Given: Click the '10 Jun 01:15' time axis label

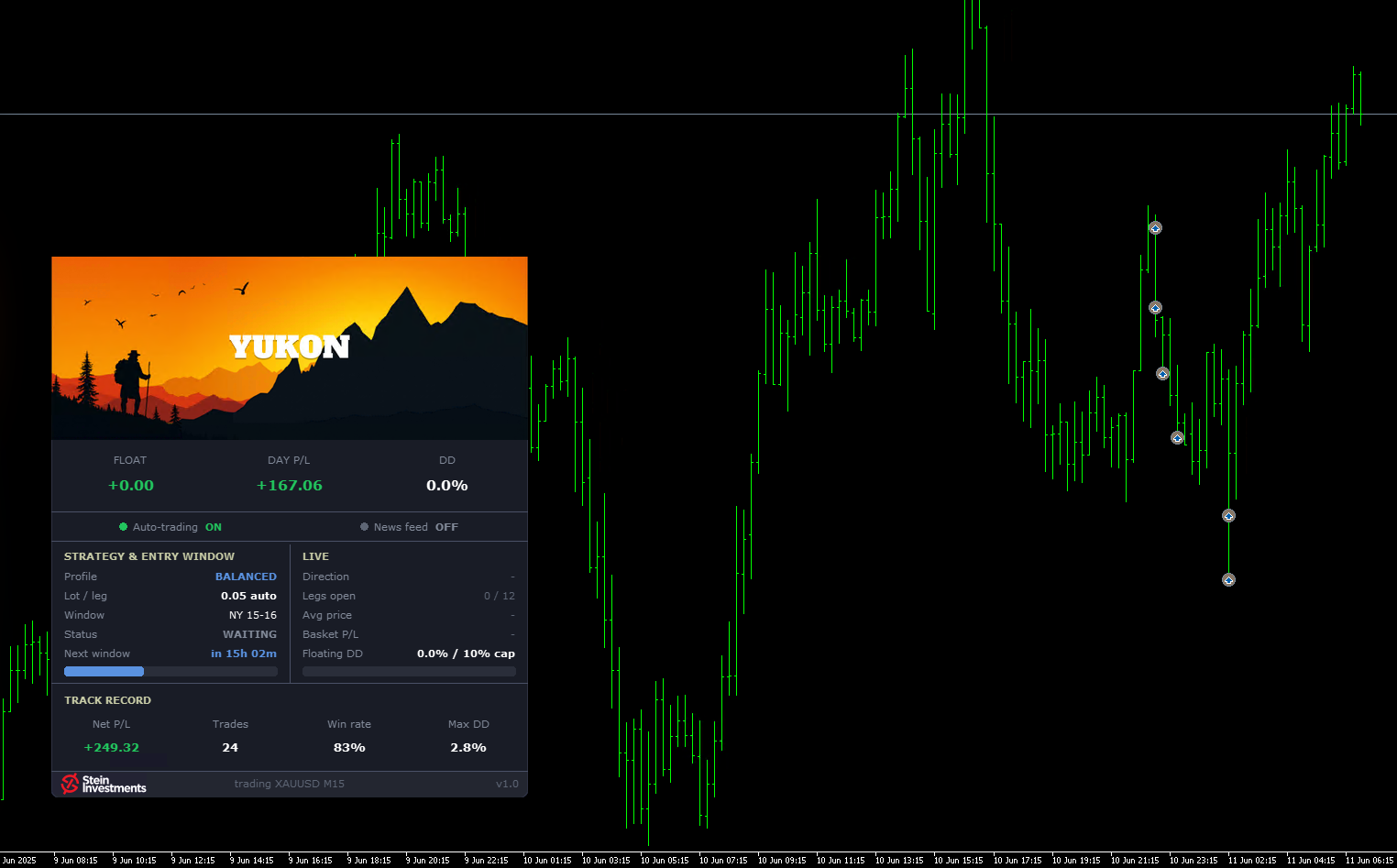Looking at the screenshot, I should point(547,861).
